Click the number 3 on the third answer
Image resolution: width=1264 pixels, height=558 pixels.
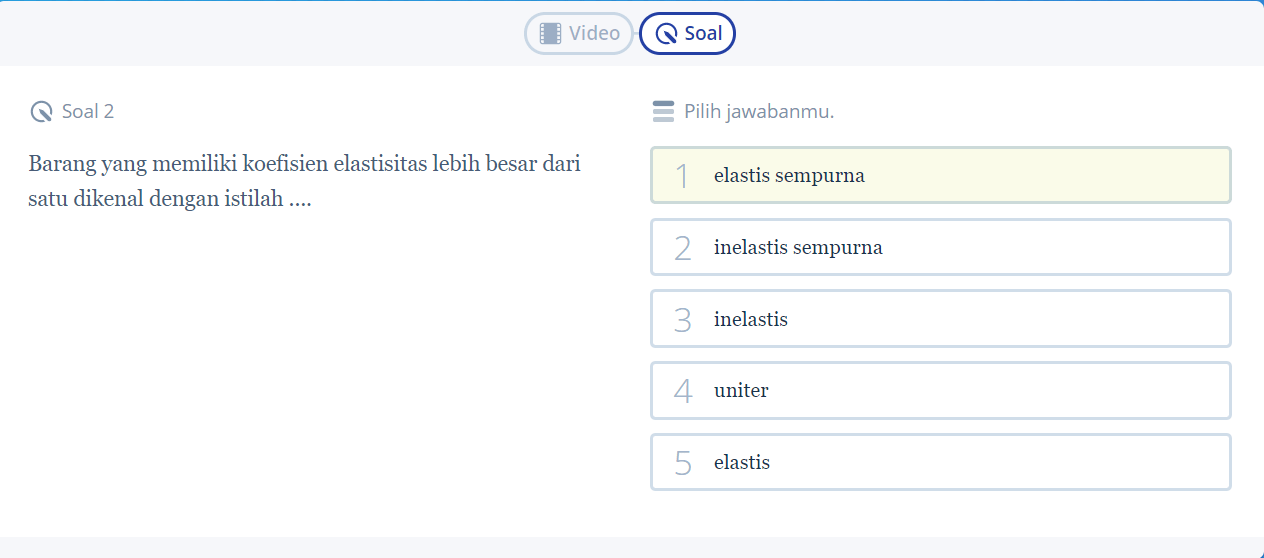683,320
